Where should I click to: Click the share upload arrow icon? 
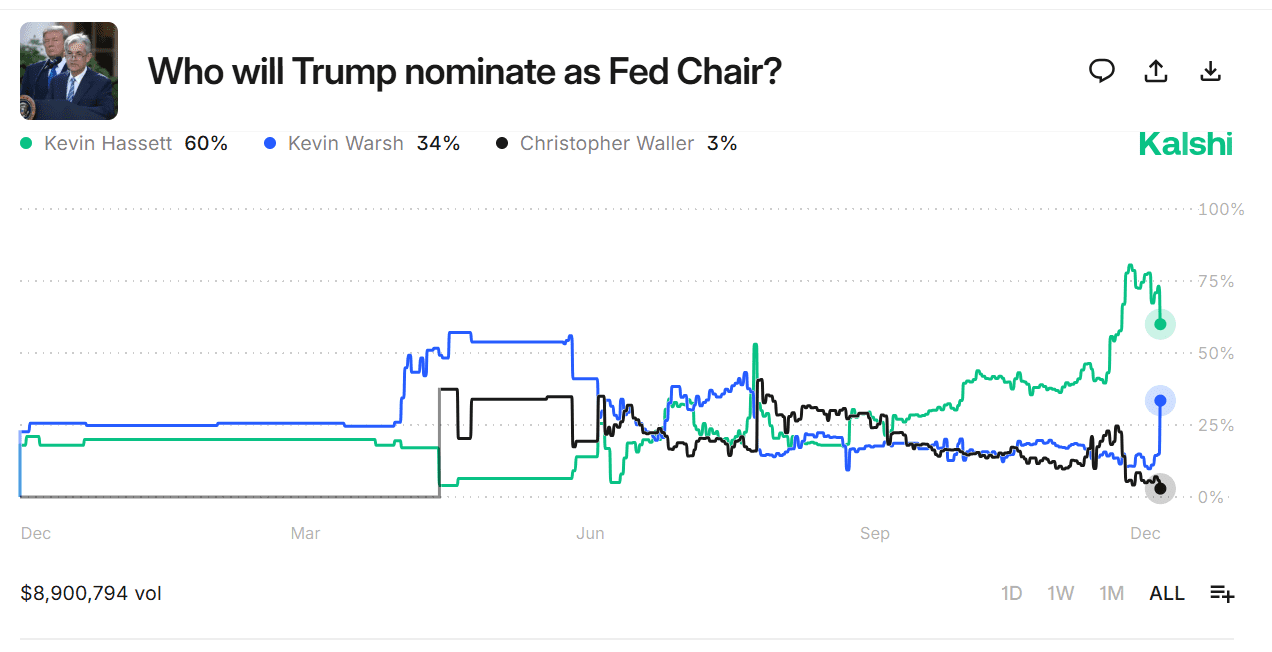pyautogui.click(x=1156, y=71)
